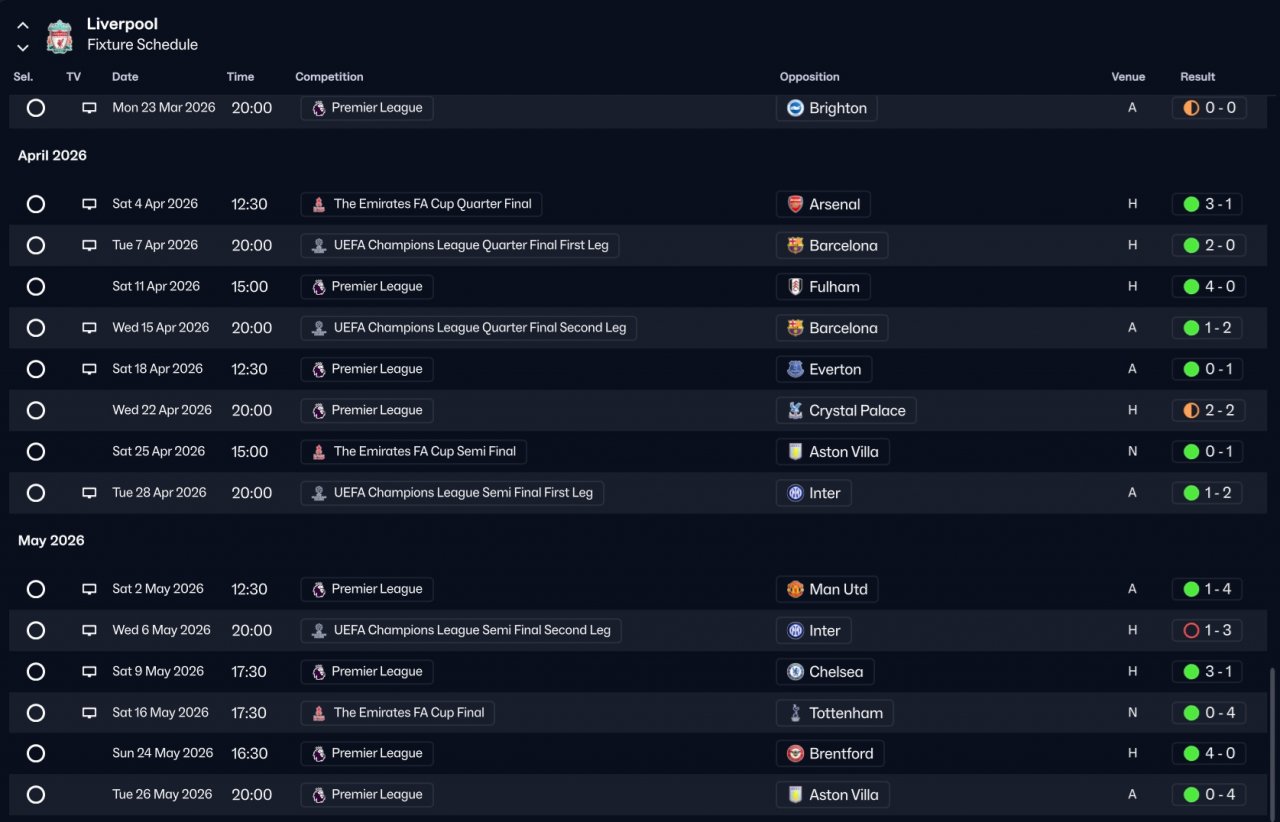This screenshot has height=822, width=1280.
Task: Click the FA Cup Quarter Final trophy icon
Action: [x=318, y=204]
